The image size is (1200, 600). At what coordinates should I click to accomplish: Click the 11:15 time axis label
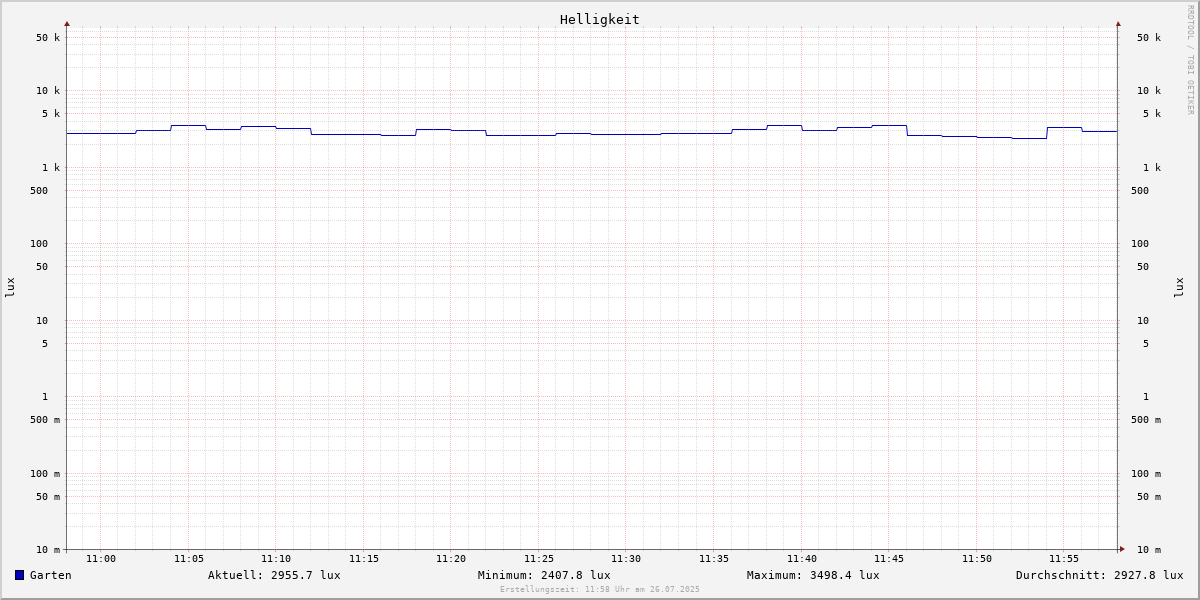(364, 559)
